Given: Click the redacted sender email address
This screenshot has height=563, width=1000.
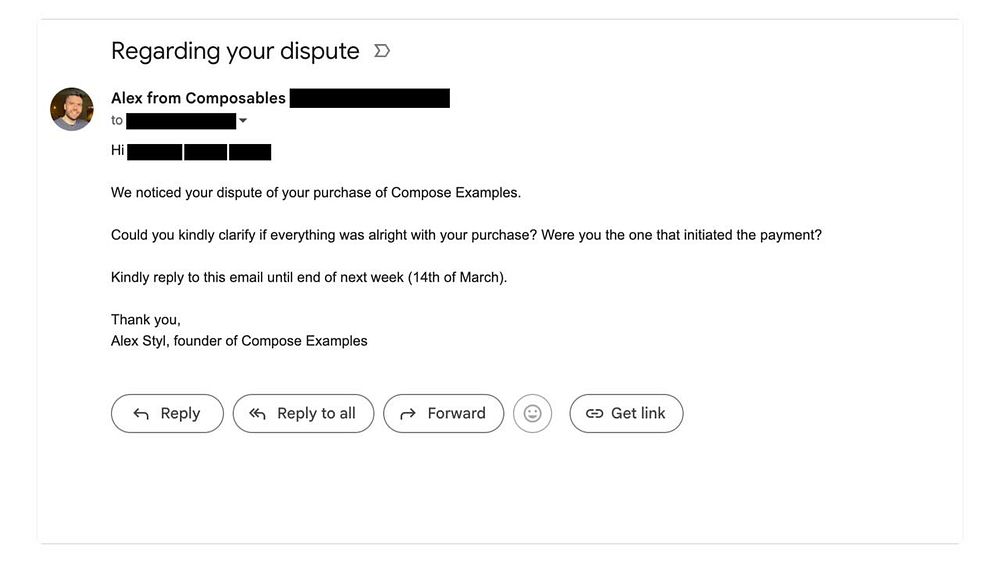Looking at the screenshot, I should point(369,98).
